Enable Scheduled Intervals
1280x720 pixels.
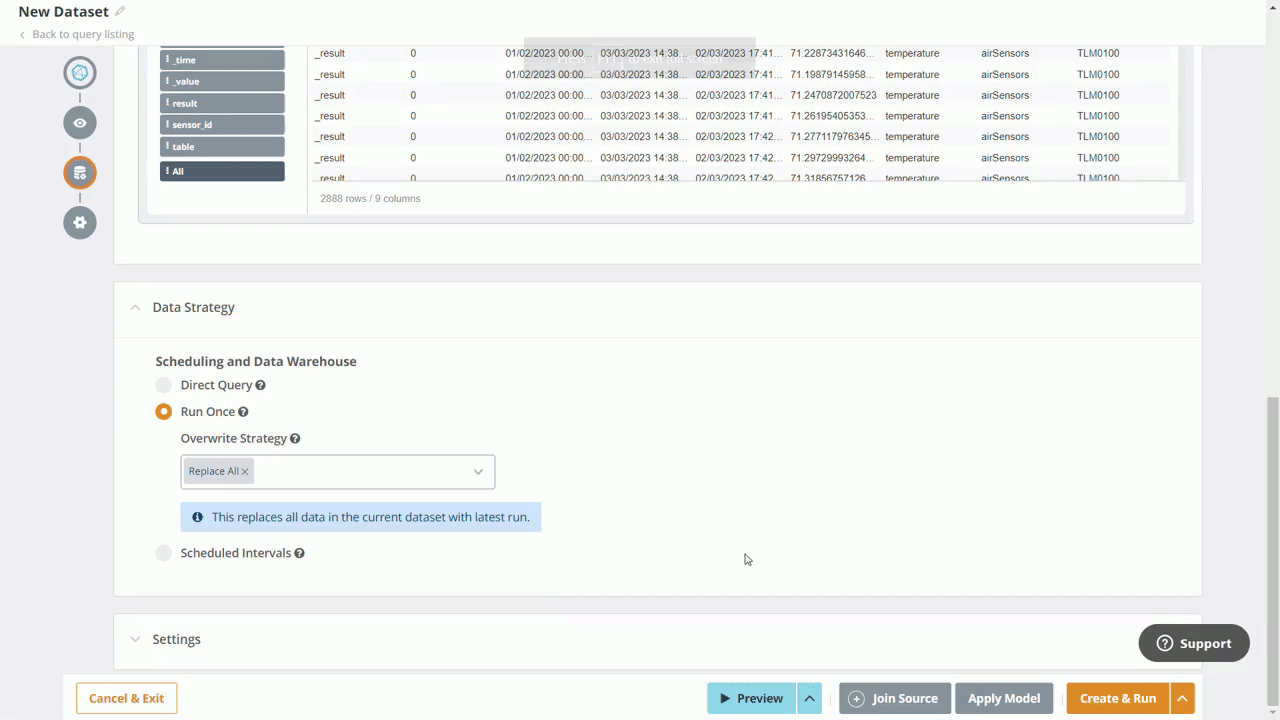[163, 553]
